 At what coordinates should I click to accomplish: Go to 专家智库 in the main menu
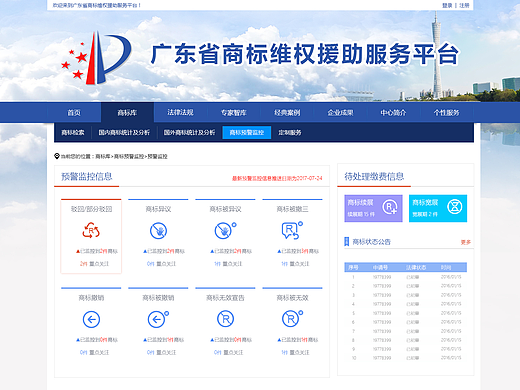click(x=234, y=113)
